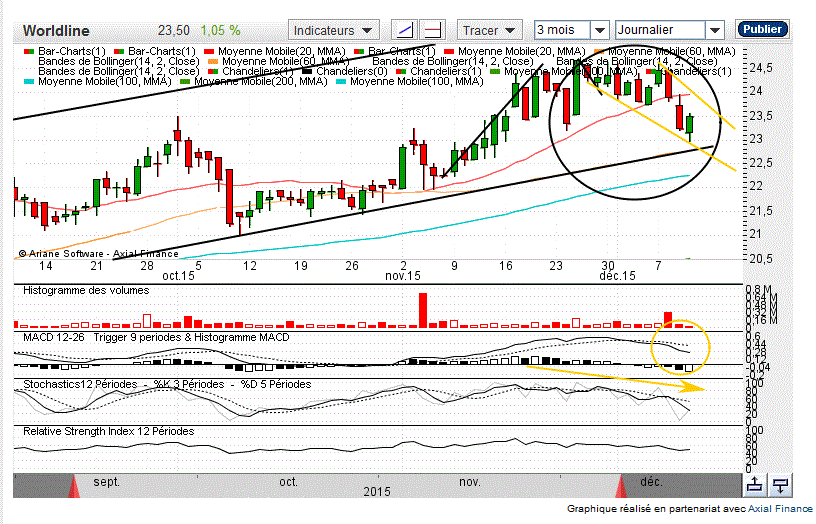Screen dimensions: 816x524
Task: Select the right red timeline marker near 'déc.'
Action: (x=621, y=486)
